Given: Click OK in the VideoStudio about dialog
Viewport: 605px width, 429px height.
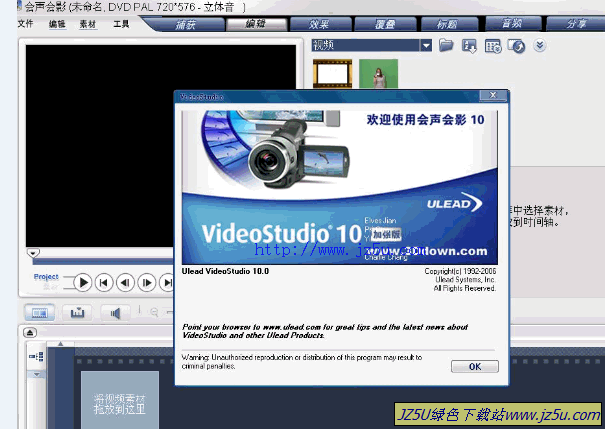Looking at the screenshot, I should (x=475, y=366).
